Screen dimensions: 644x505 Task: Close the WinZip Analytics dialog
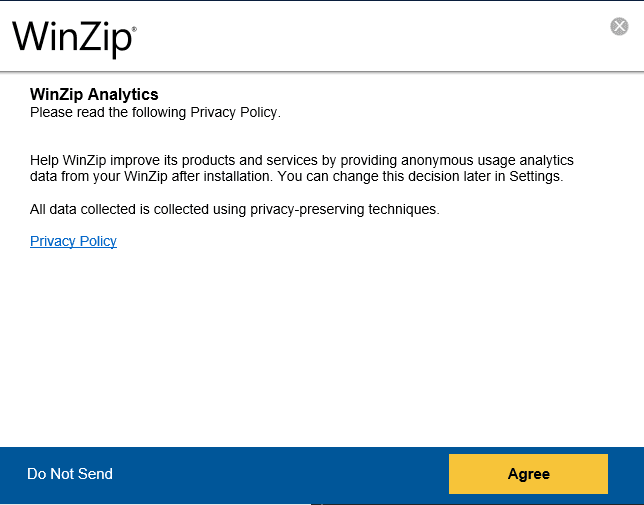[x=620, y=27]
